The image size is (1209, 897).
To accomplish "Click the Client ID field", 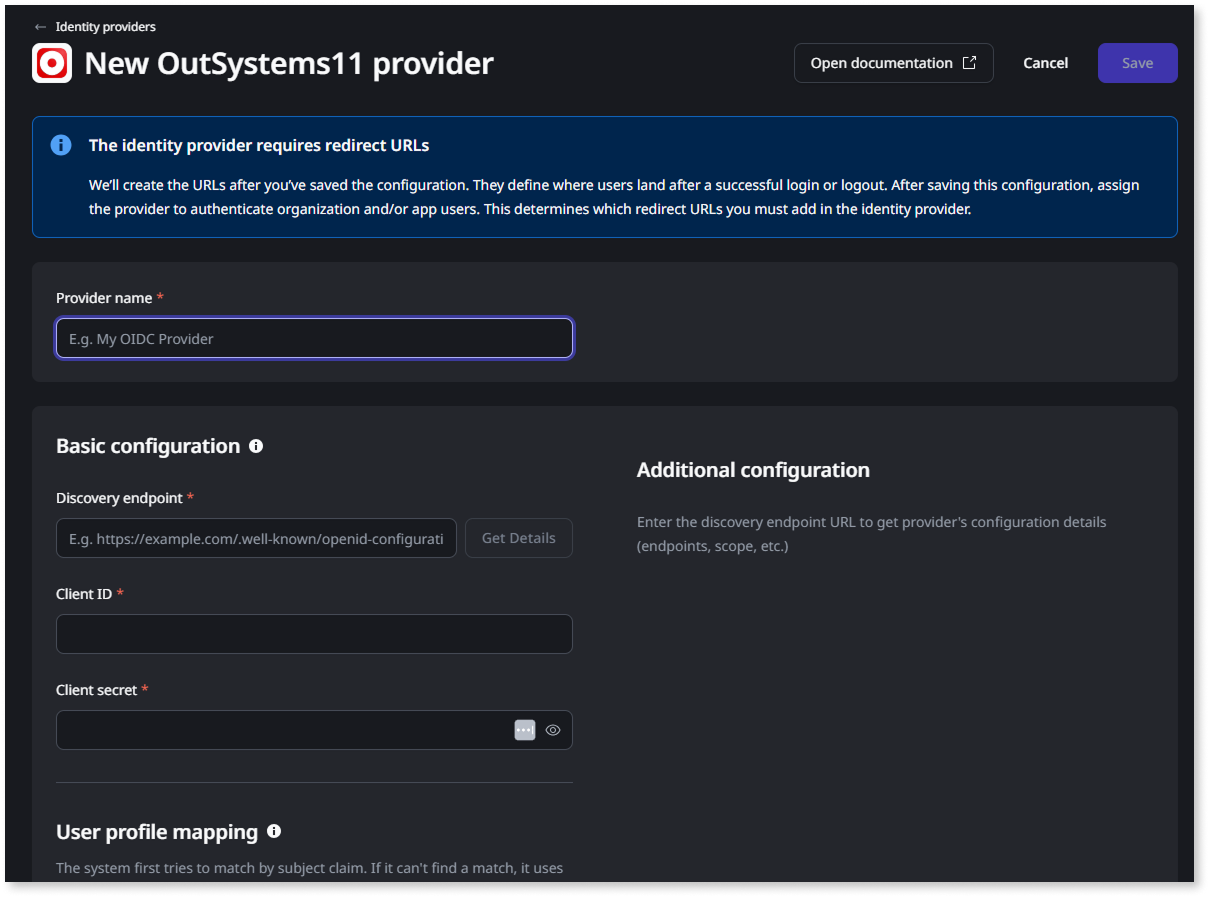I will point(314,634).
